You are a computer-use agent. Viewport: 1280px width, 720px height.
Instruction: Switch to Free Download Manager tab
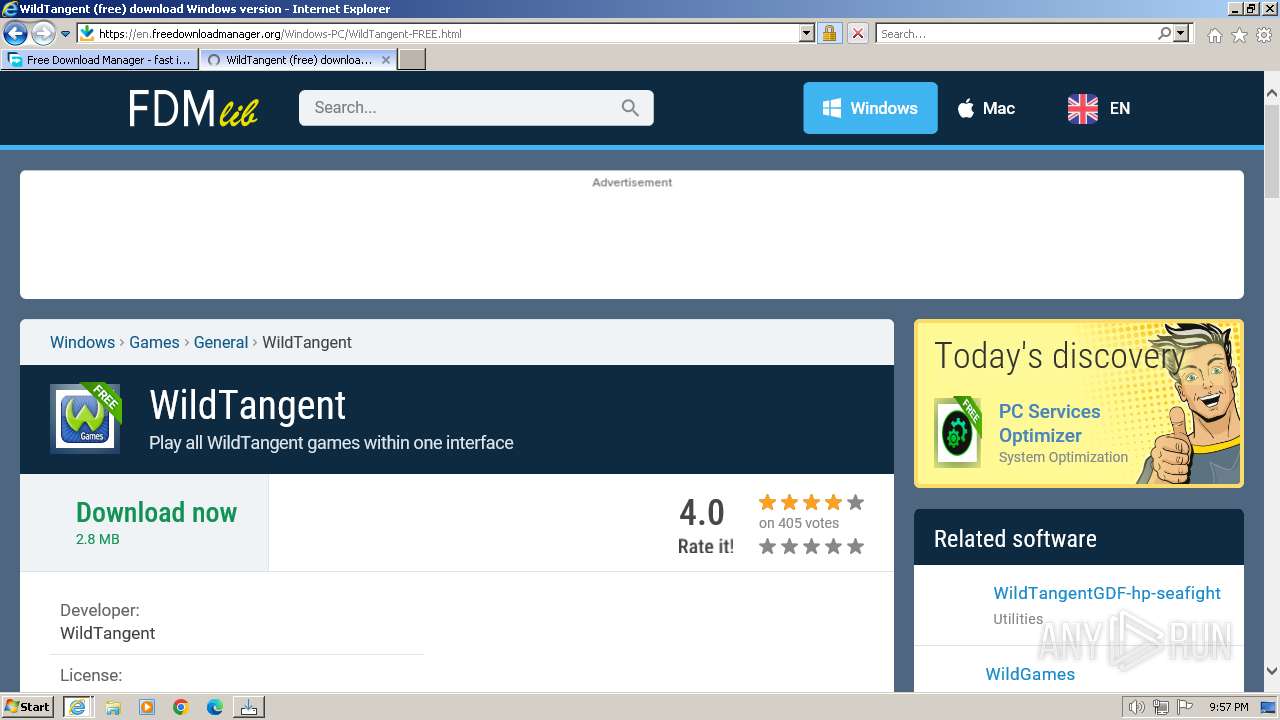100,60
